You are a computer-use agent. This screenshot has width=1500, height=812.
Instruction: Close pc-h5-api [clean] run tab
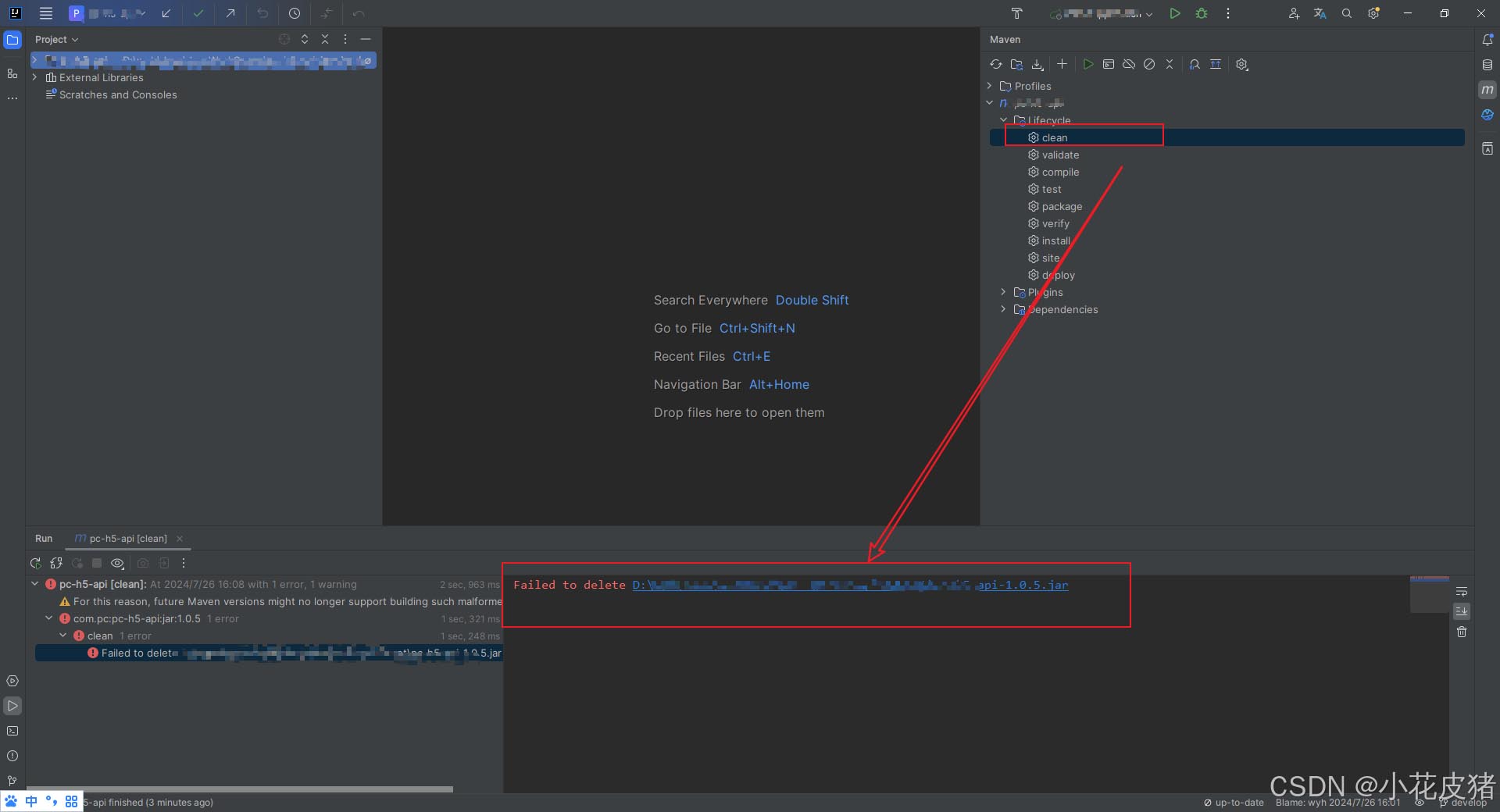click(x=180, y=539)
